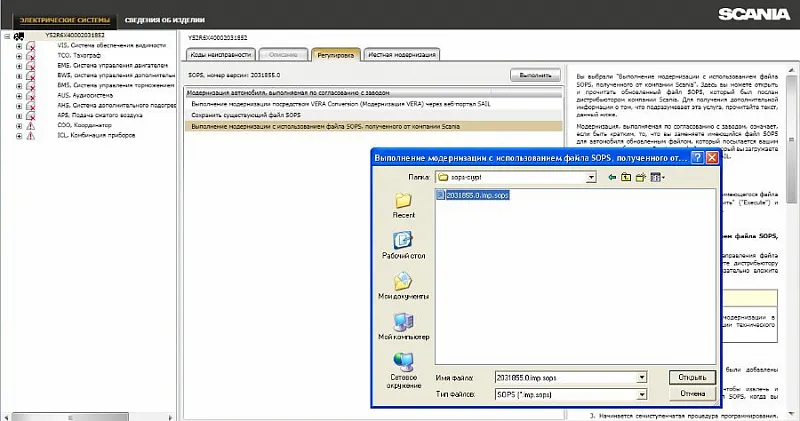Open the Папка folder dropdown
The width and height of the screenshot is (800, 421).
591,177
